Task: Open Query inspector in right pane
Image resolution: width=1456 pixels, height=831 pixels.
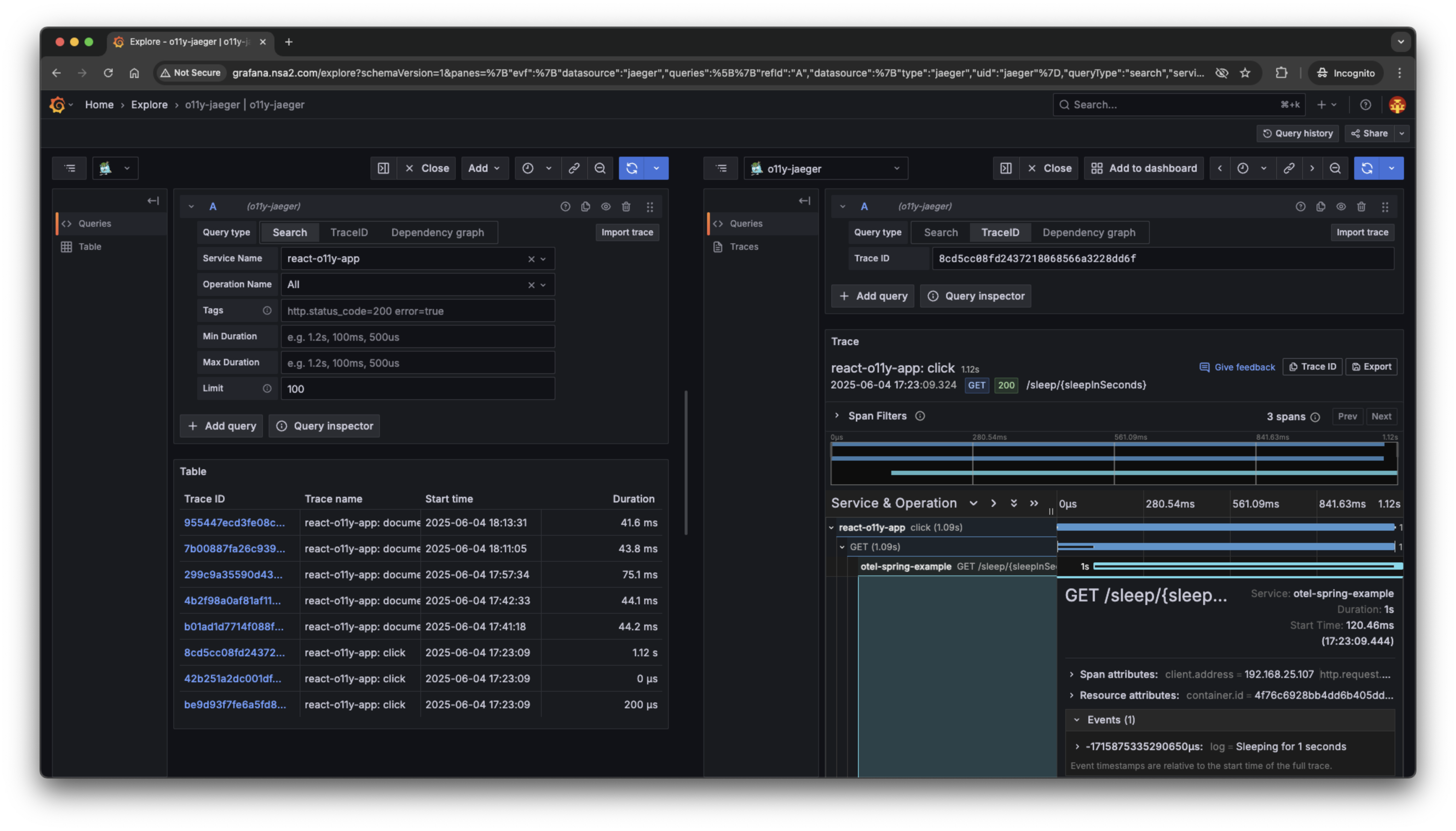Action: pyautogui.click(x=975, y=296)
